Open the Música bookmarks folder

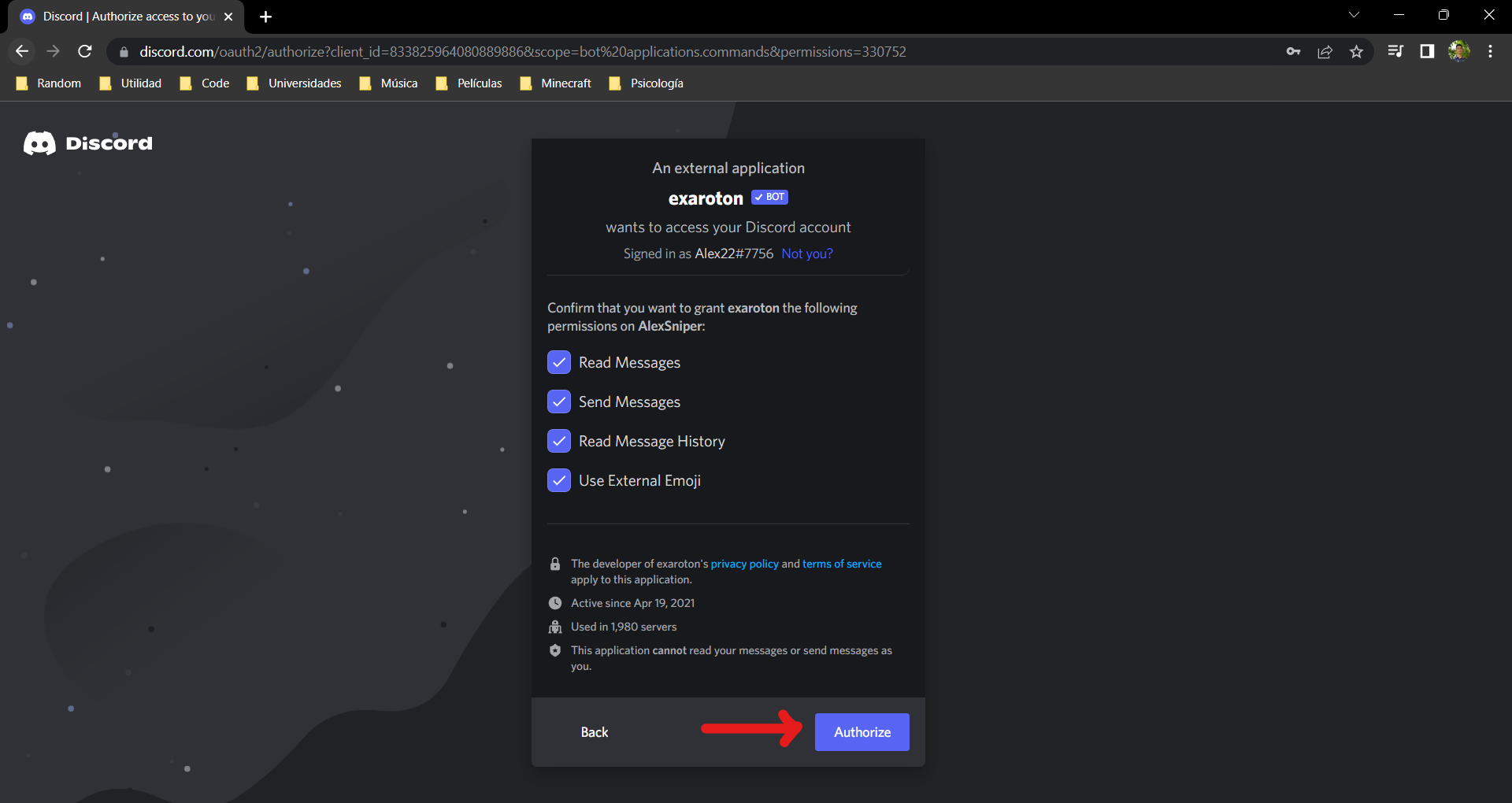click(x=388, y=83)
